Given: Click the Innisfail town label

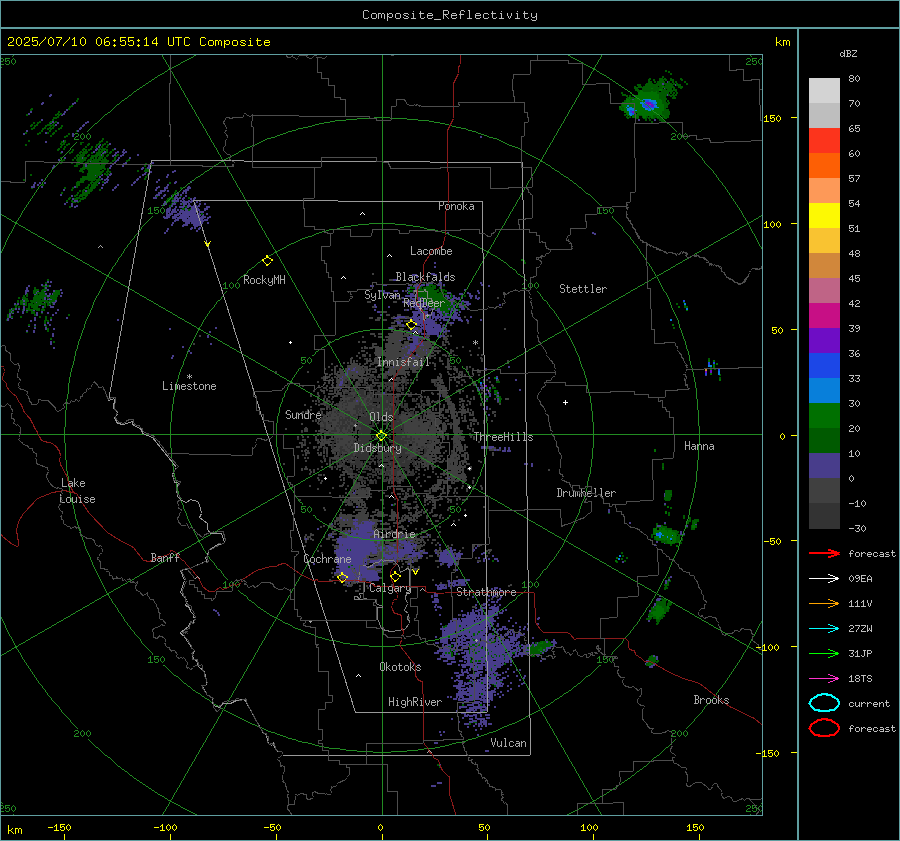Looking at the screenshot, I should pyautogui.click(x=404, y=362).
